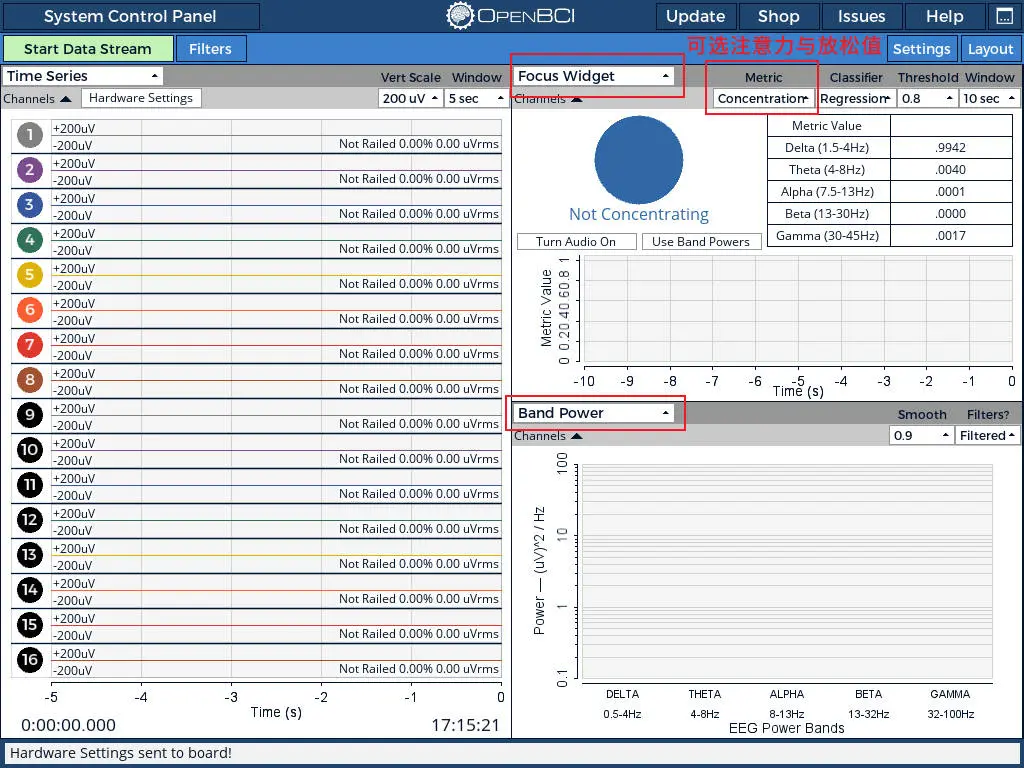Toggle channel 3 blue circle
1024x768 pixels.
(x=29, y=205)
